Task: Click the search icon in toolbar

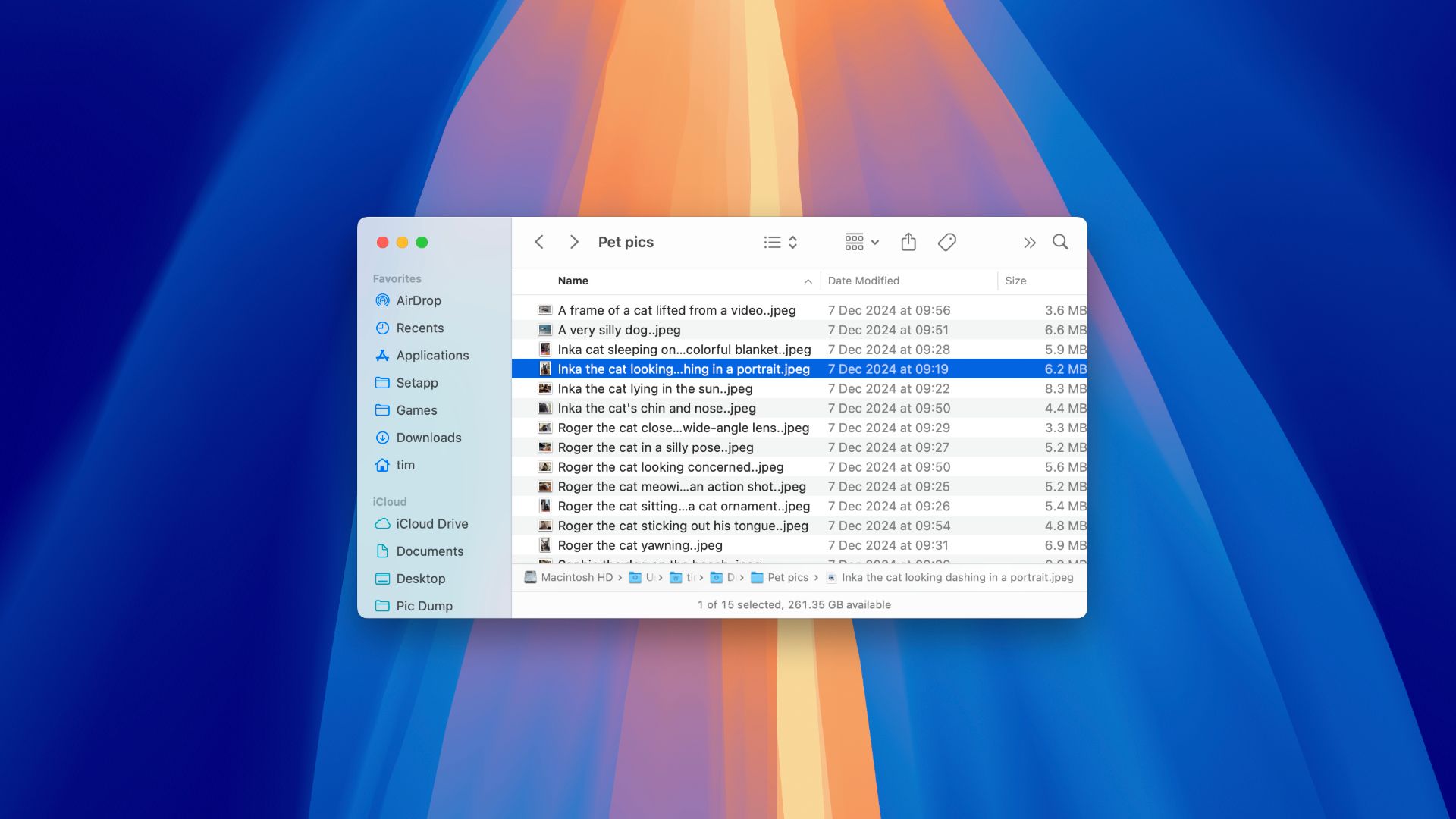Action: click(x=1060, y=243)
